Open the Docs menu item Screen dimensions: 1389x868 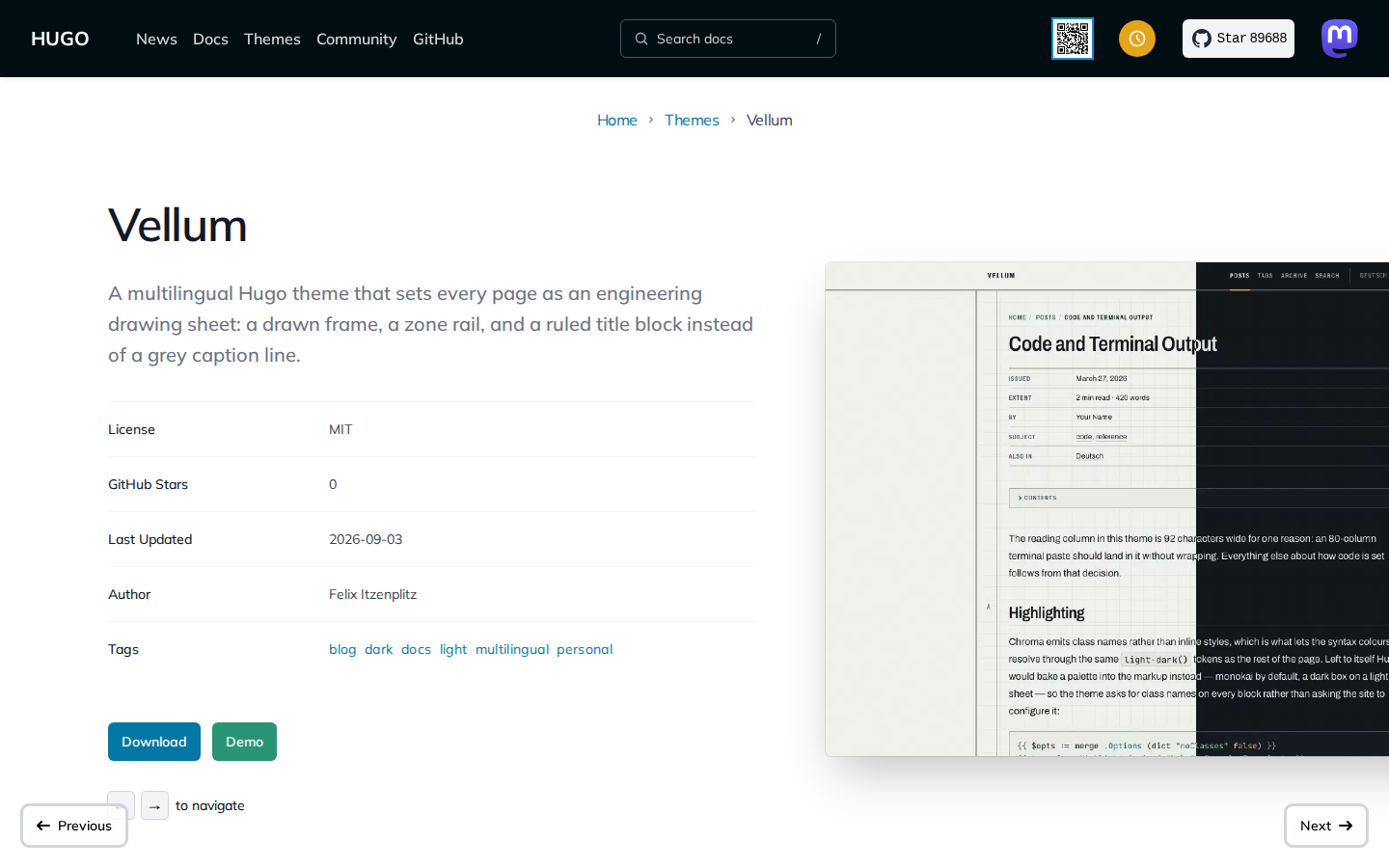tap(210, 39)
